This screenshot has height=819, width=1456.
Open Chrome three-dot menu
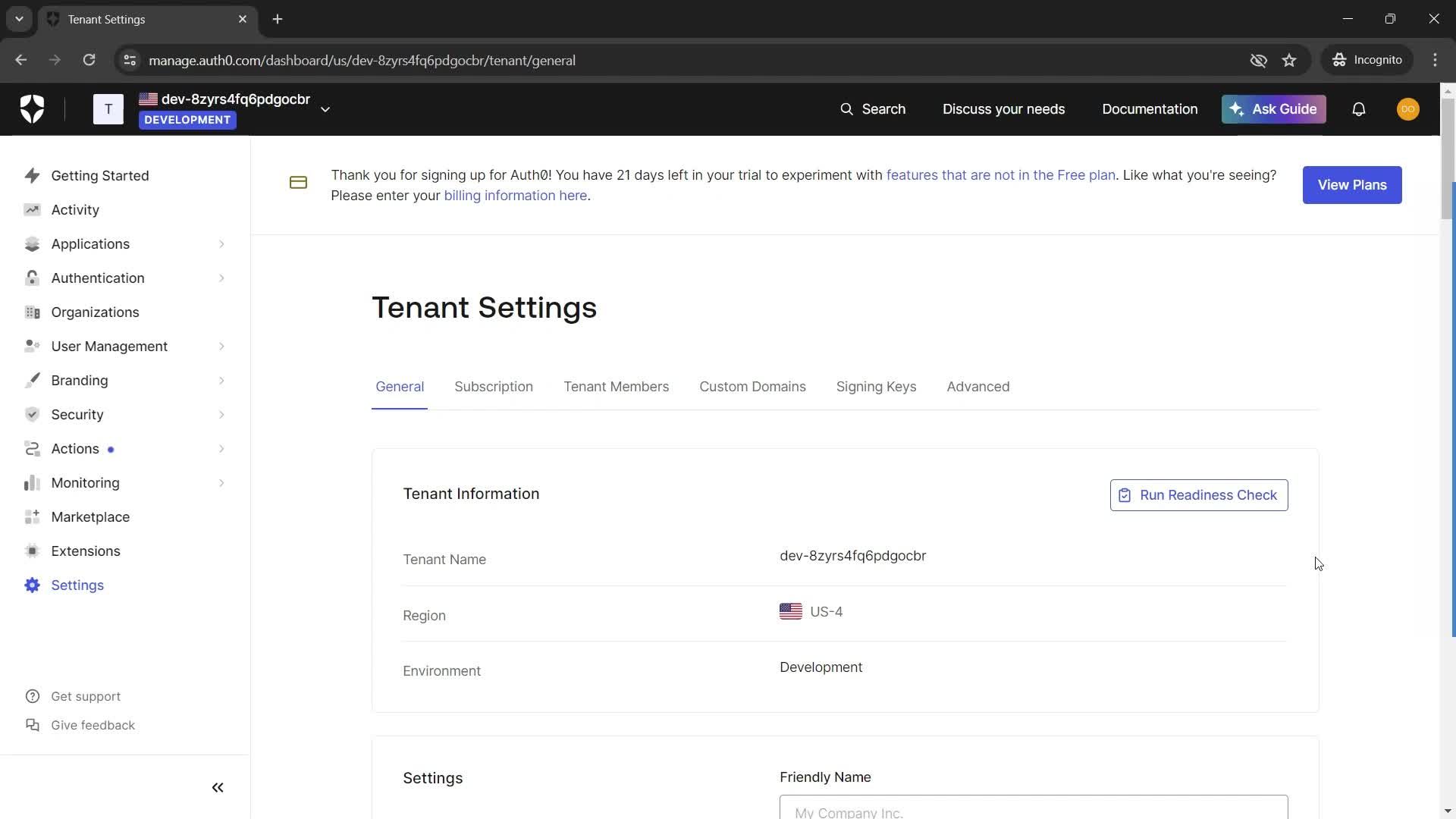1435,60
